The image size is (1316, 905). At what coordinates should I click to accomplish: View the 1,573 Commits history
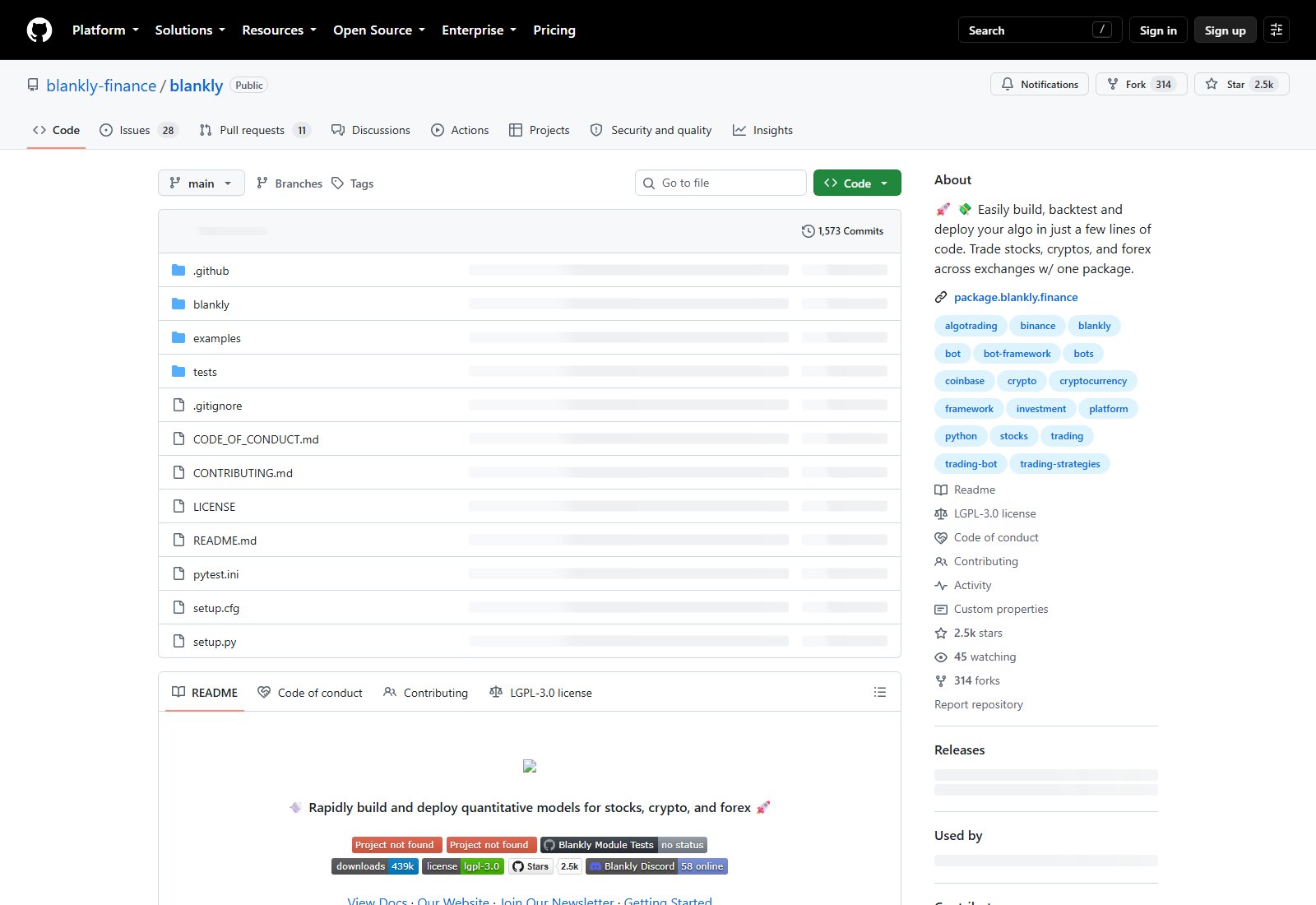842,231
